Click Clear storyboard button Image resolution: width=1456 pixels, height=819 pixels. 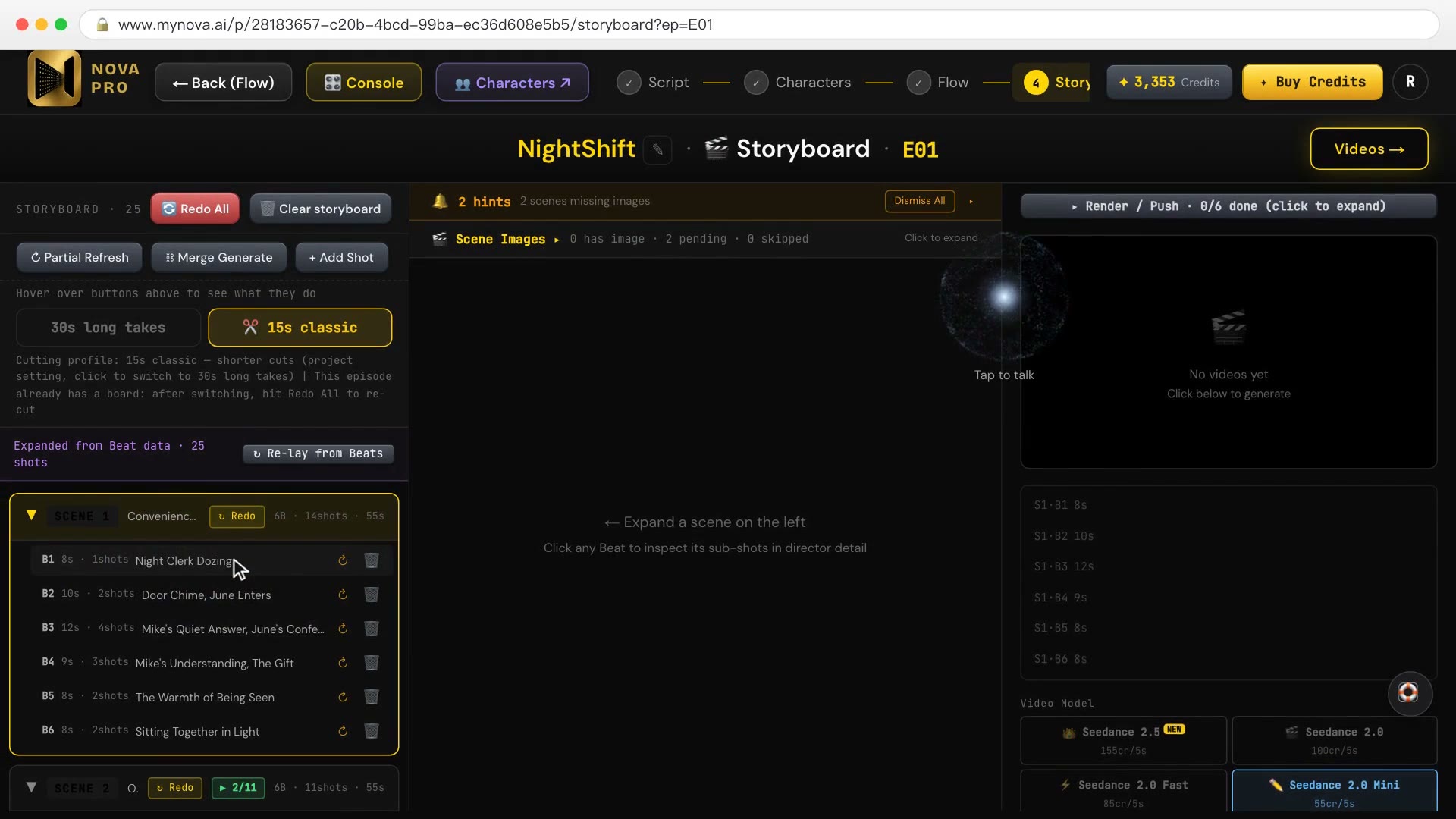coord(321,209)
